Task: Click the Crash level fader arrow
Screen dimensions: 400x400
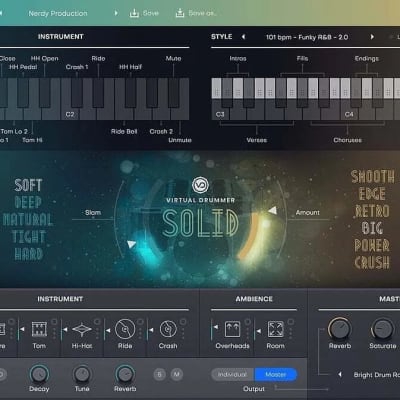Action: [151, 330]
